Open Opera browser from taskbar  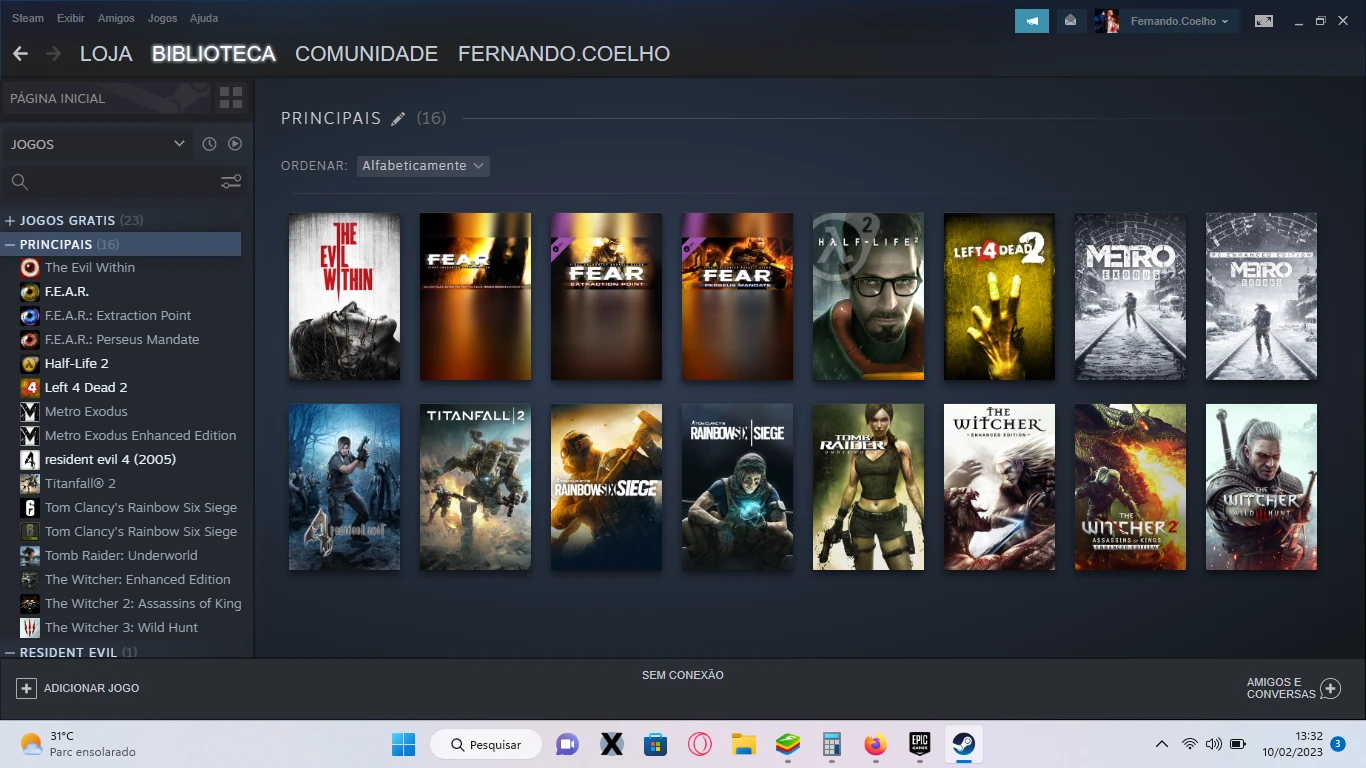[x=700, y=744]
